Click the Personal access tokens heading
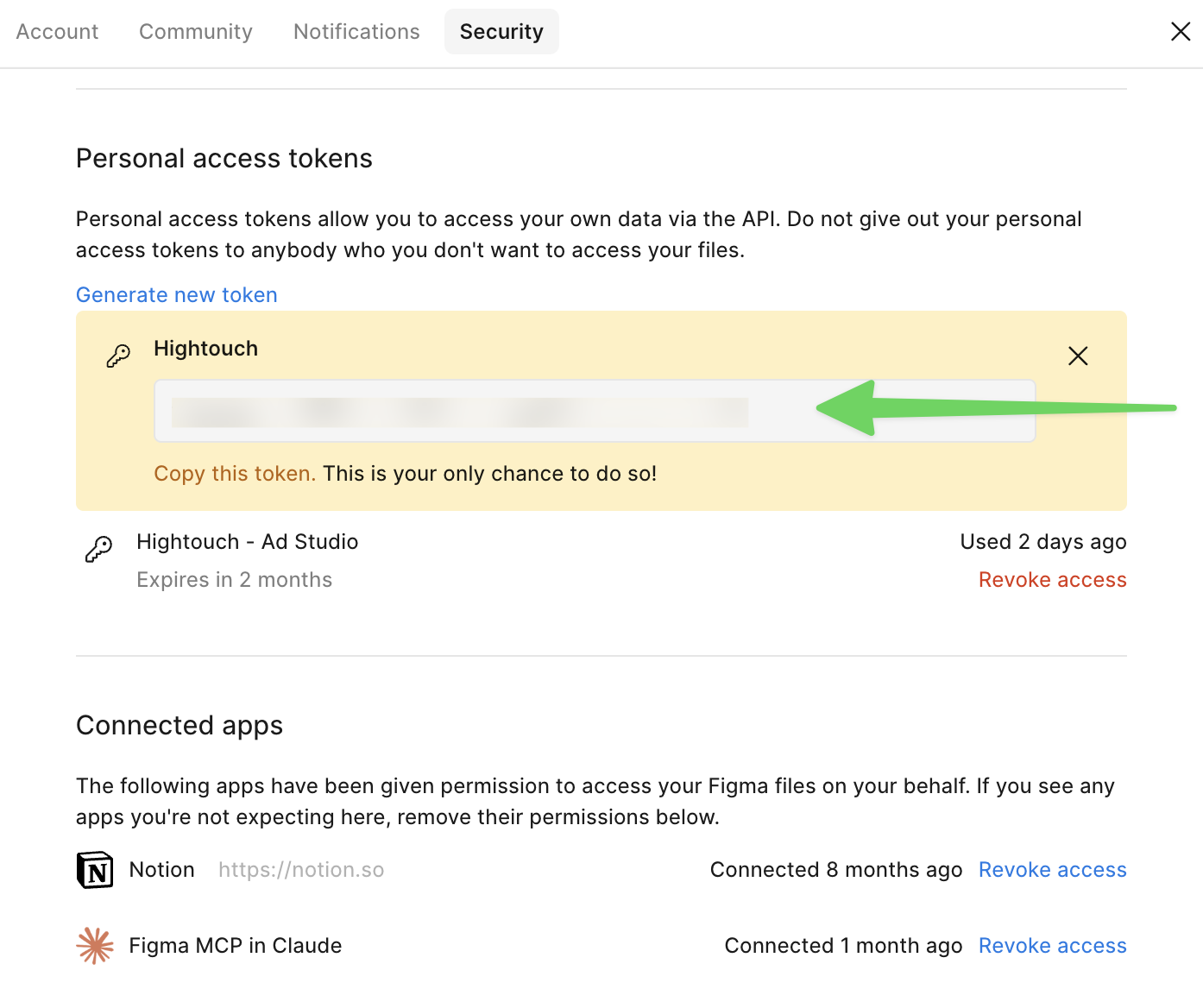This screenshot has width=1203, height=1008. (224, 159)
